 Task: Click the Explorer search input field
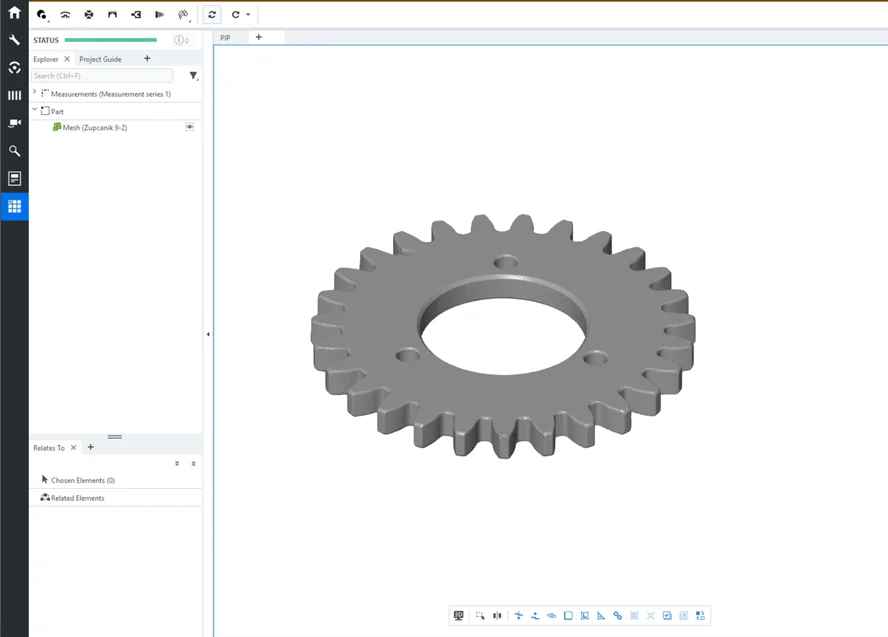[x=102, y=76]
